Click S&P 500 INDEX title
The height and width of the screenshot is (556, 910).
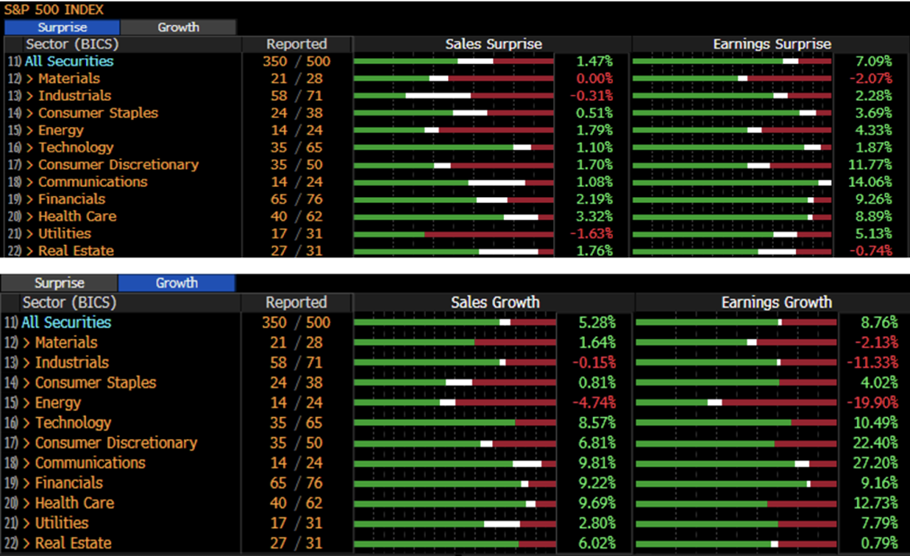(53, 10)
